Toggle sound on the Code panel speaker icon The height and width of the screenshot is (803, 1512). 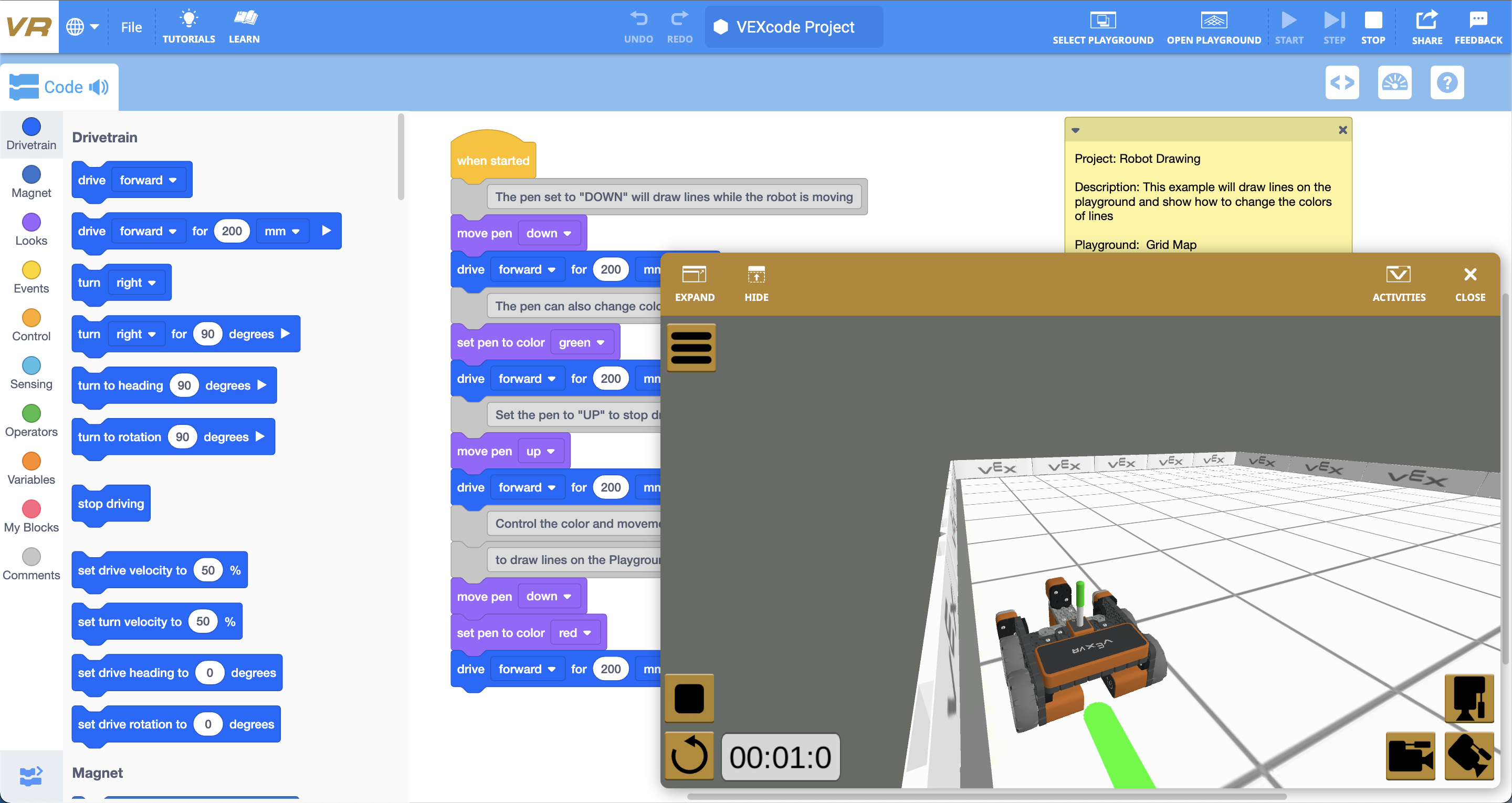click(x=100, y=87)
